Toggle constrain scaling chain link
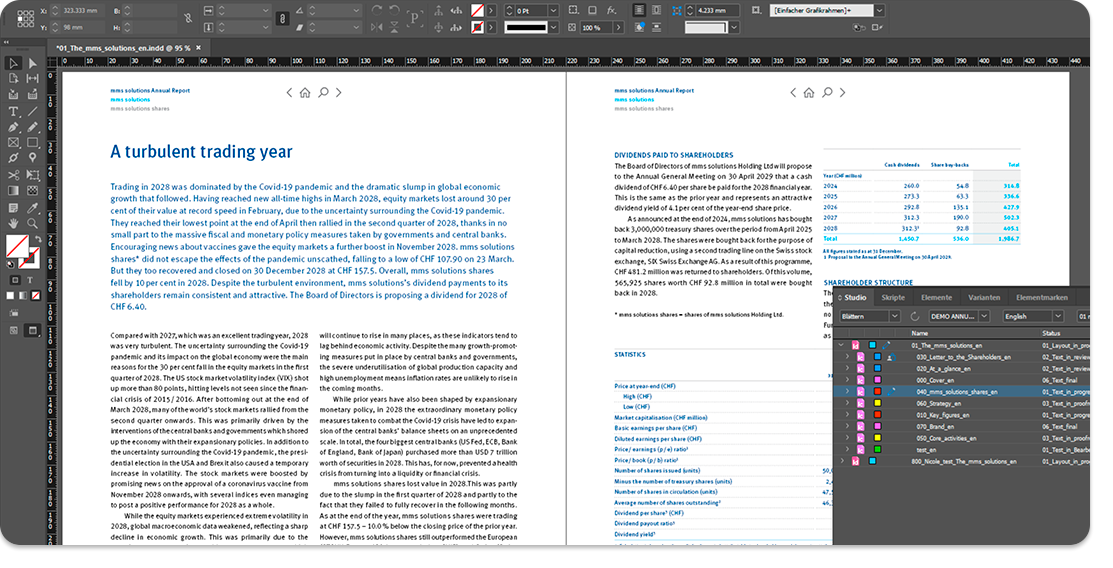Image resolution: width=1113 pixels, height=568 pixels. coord(282,18)
